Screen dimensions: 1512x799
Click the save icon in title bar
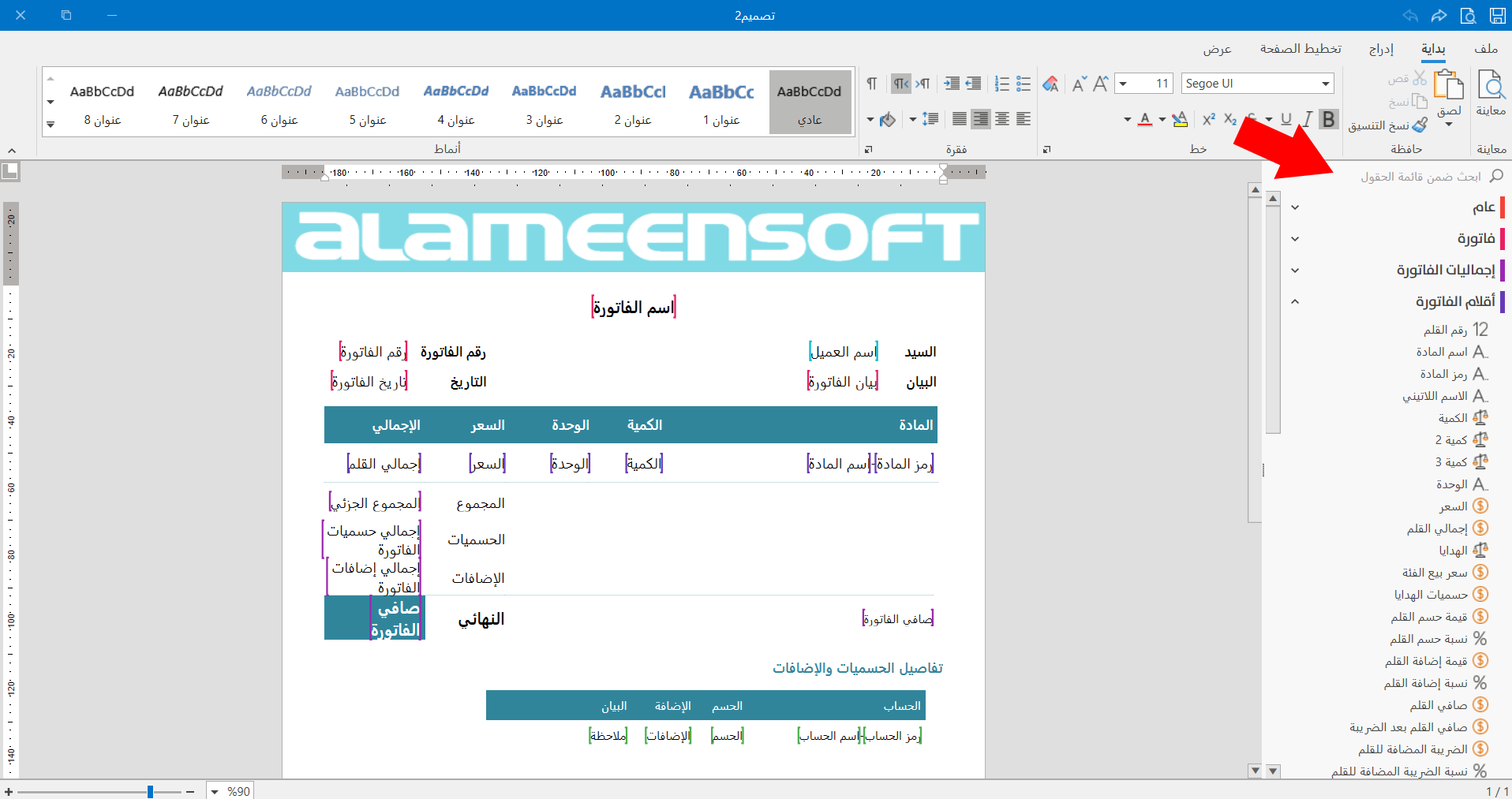[1497, 15]
